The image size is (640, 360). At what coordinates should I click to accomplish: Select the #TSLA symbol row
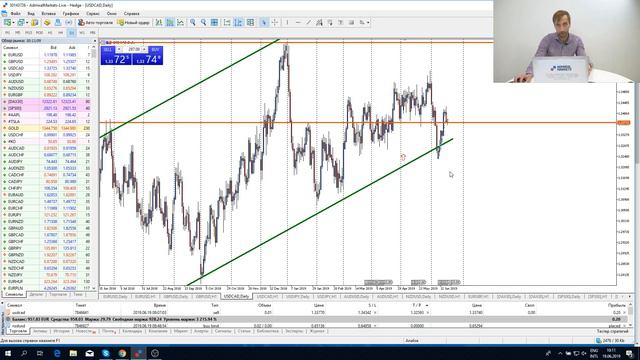point(46,122)
